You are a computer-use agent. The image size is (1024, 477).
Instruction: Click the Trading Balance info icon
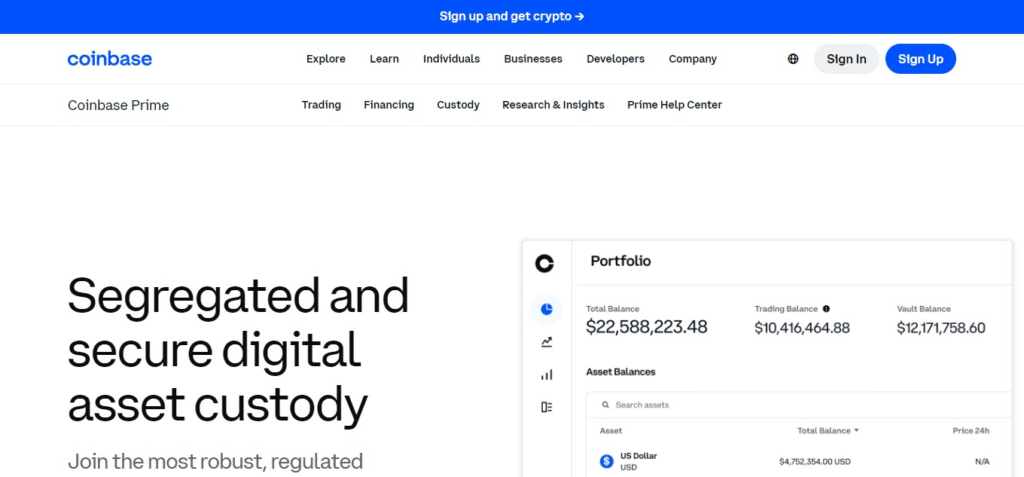click(x=826, y=308)
